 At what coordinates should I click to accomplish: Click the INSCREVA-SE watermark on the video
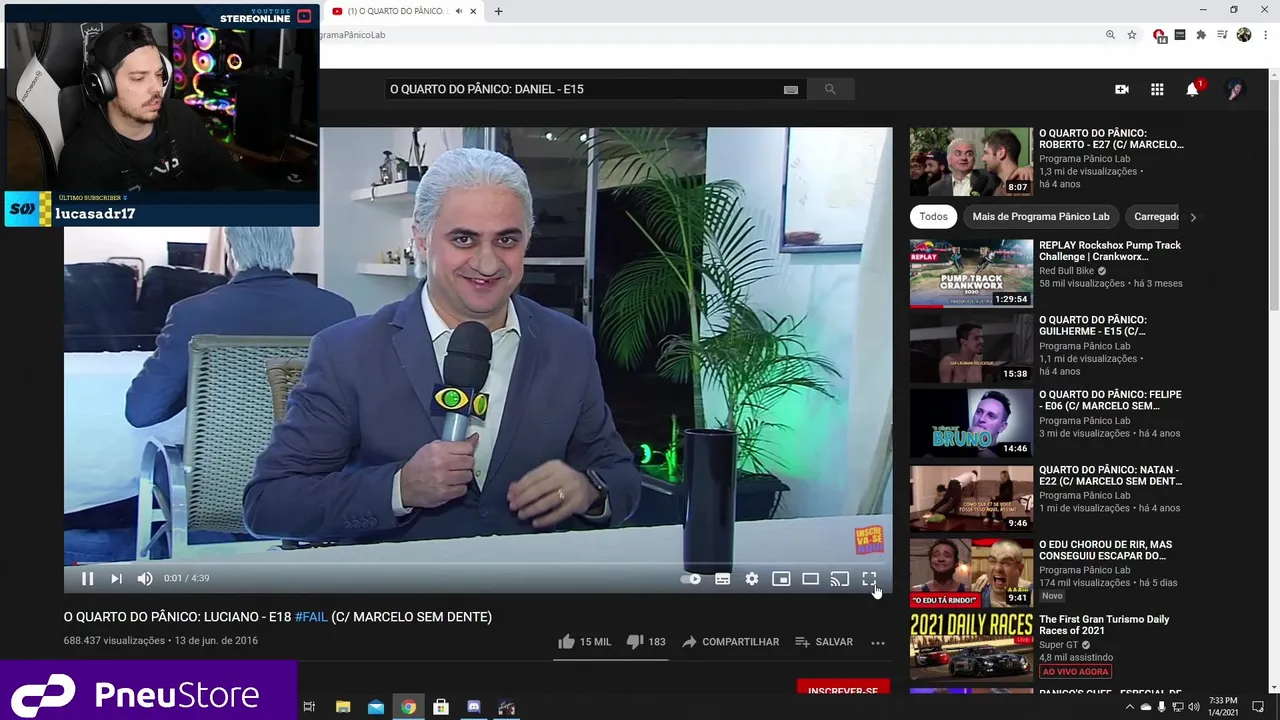coord(869,540)
